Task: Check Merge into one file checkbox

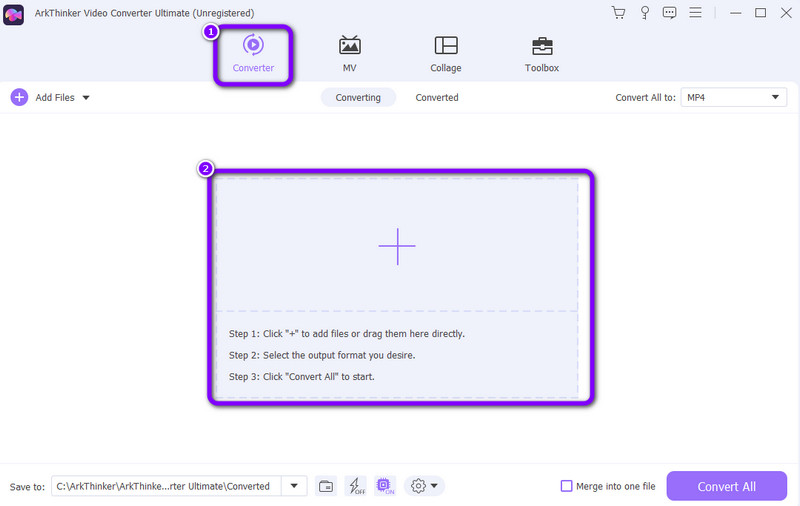Action: point(566,486)
